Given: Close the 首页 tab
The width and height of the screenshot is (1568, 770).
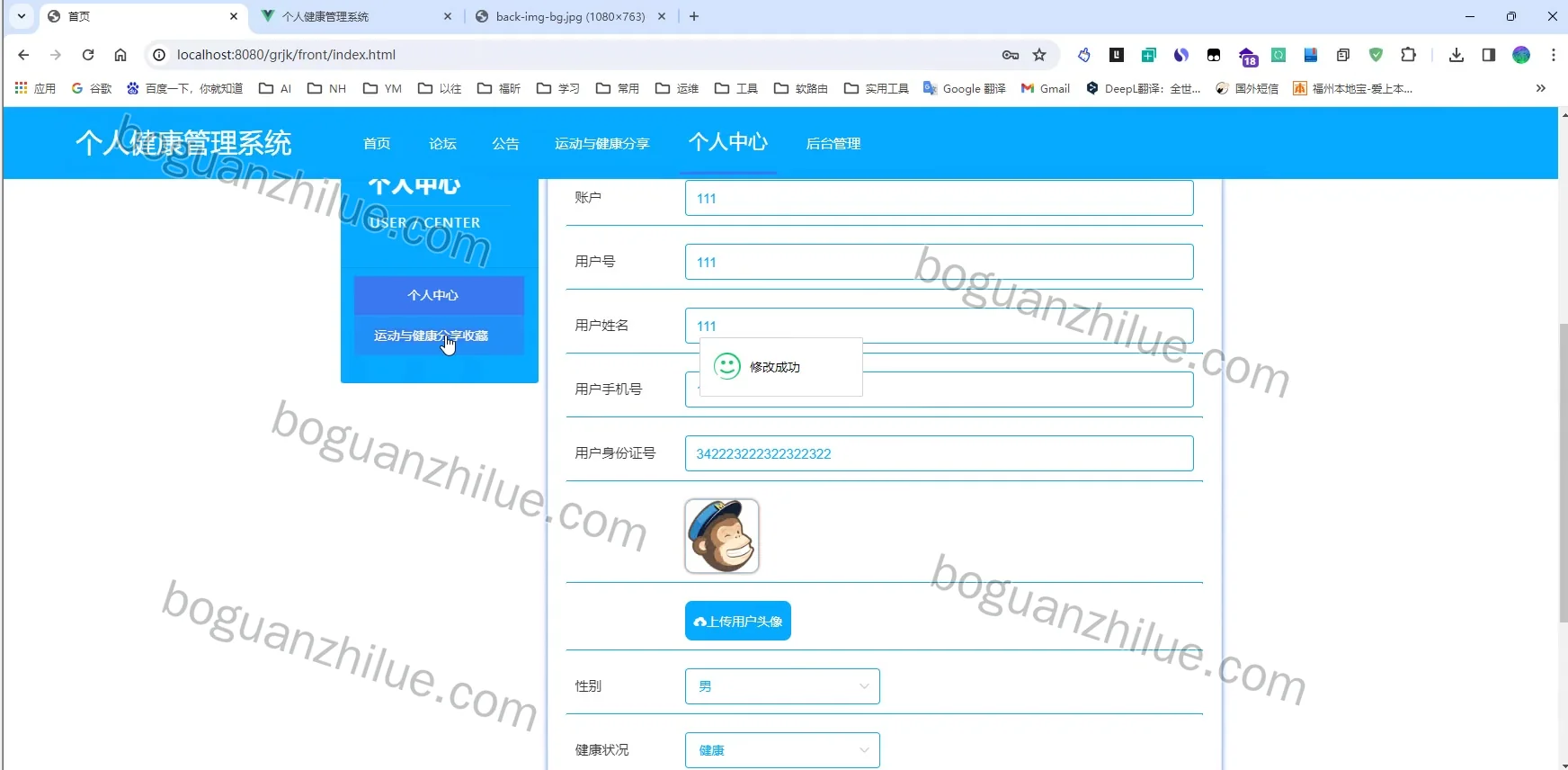Looking at the screenshot, I should pos(234,16).
